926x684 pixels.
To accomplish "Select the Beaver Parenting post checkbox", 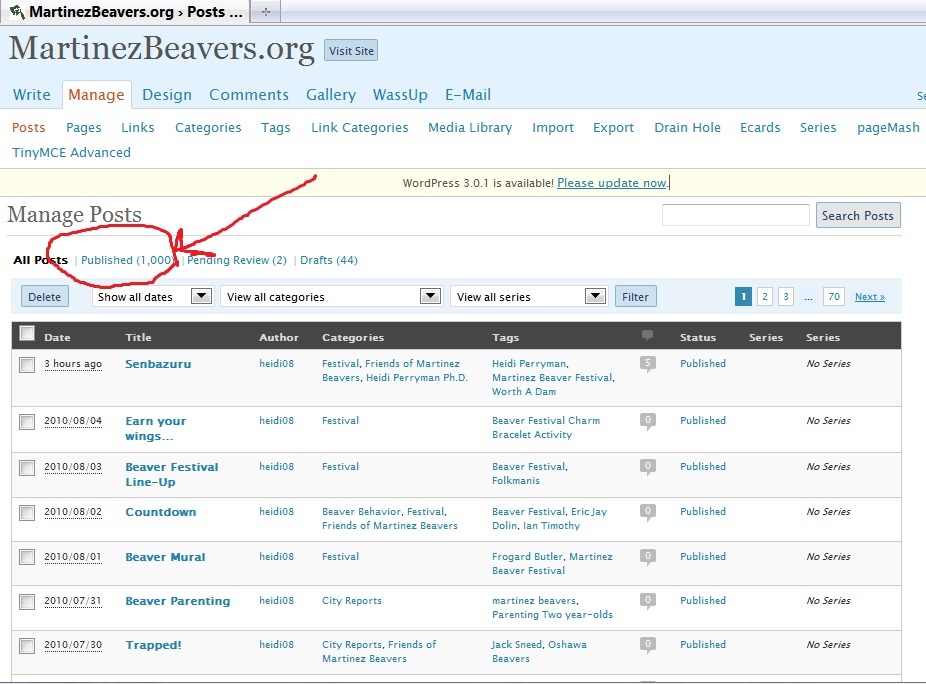I will (27, 602).
